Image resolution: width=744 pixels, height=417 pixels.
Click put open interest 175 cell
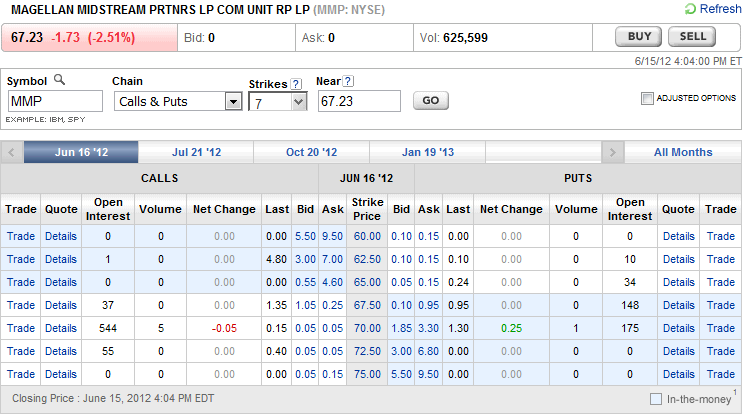(x=630, y=328)
